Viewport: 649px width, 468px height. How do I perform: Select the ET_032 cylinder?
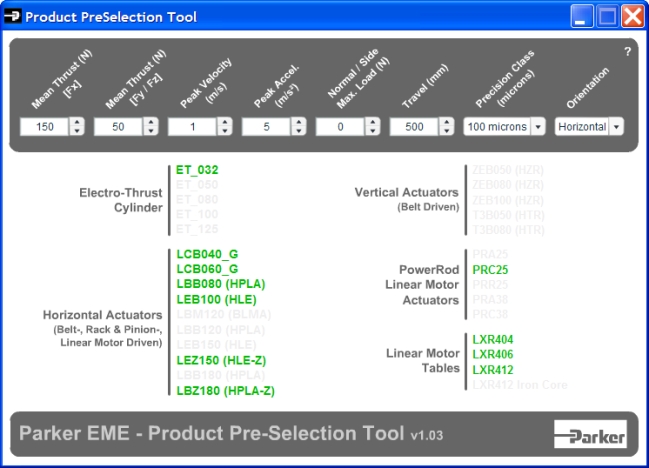[197, 170]
